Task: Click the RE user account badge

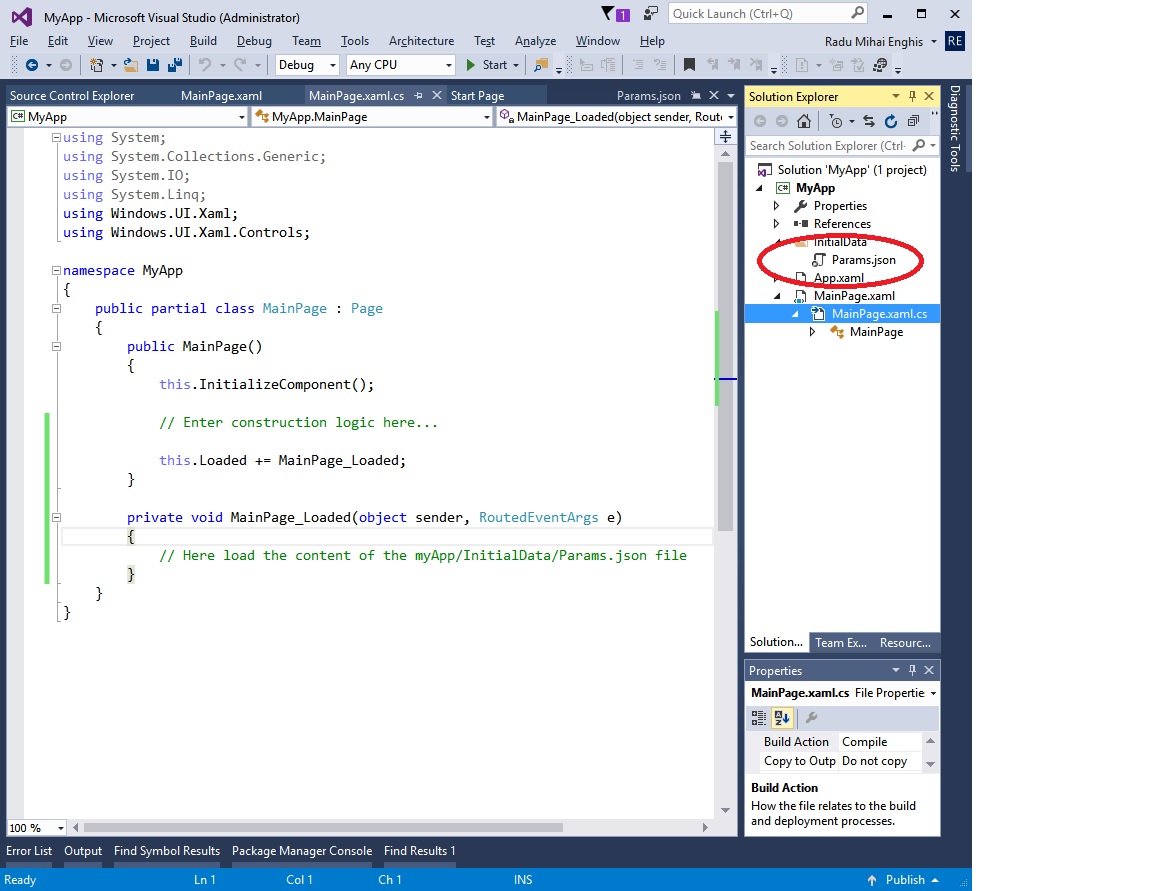Action: coord(954,41)
